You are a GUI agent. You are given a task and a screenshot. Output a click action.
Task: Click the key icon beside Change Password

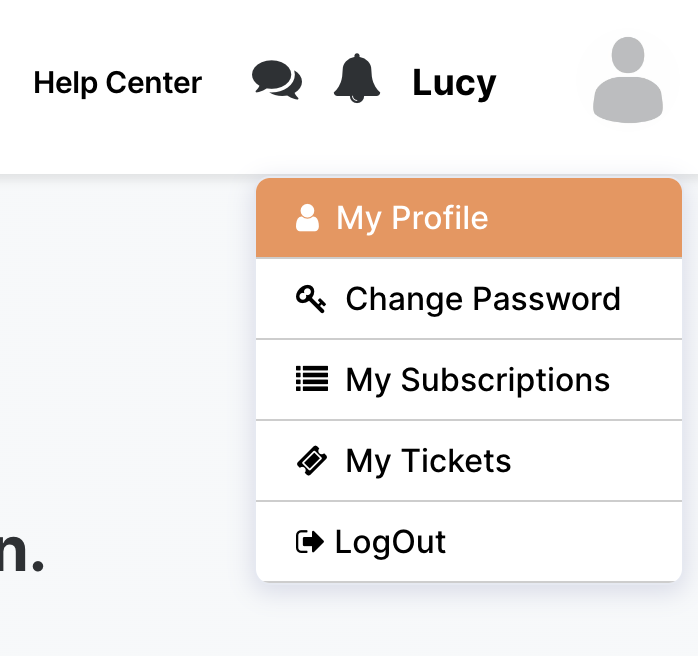[x=311, y=299]
